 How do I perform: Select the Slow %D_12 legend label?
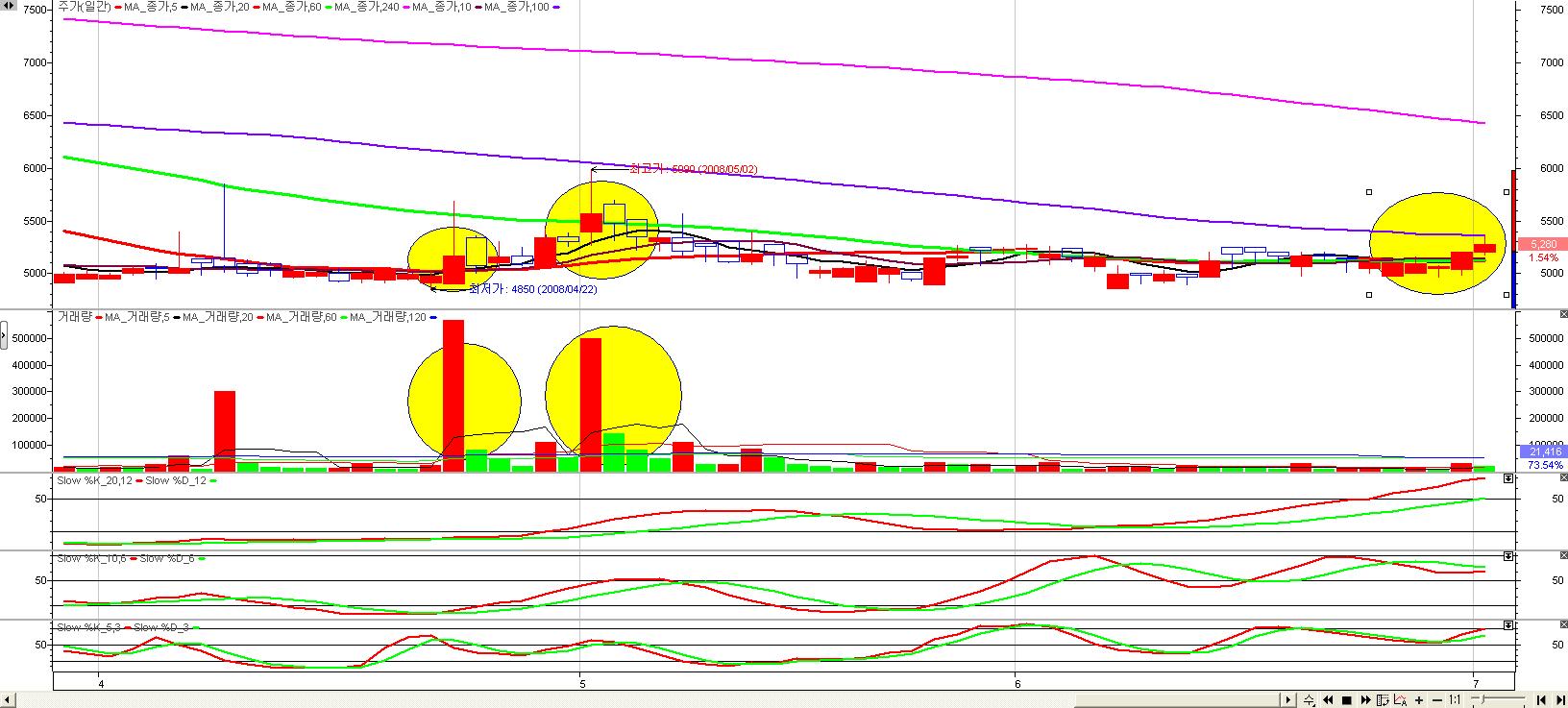176,479
